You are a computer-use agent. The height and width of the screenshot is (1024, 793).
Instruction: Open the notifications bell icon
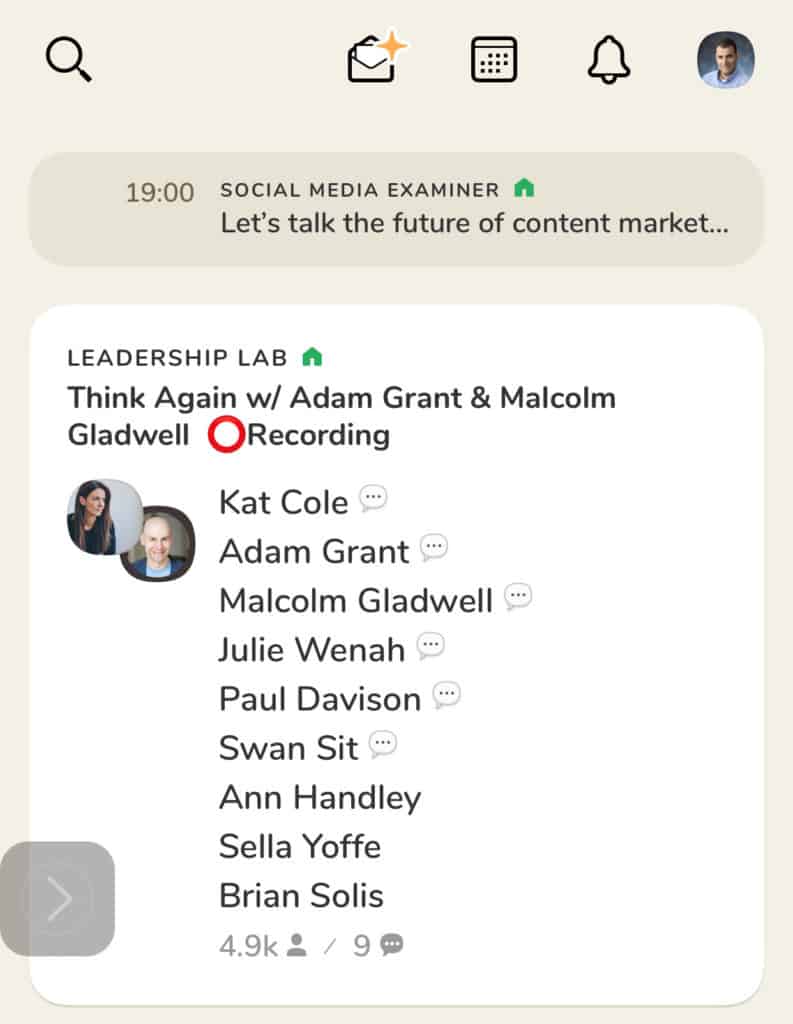pos(608,60)
